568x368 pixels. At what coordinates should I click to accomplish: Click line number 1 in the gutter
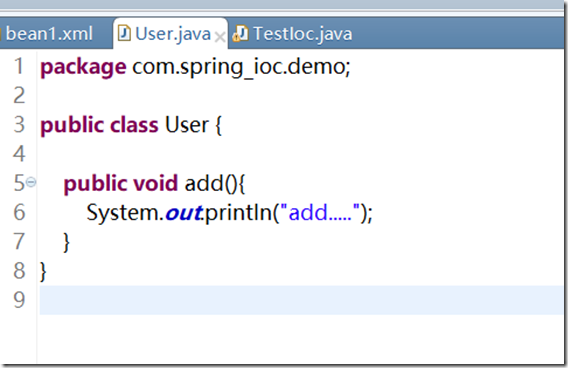[x=19, y=66]
